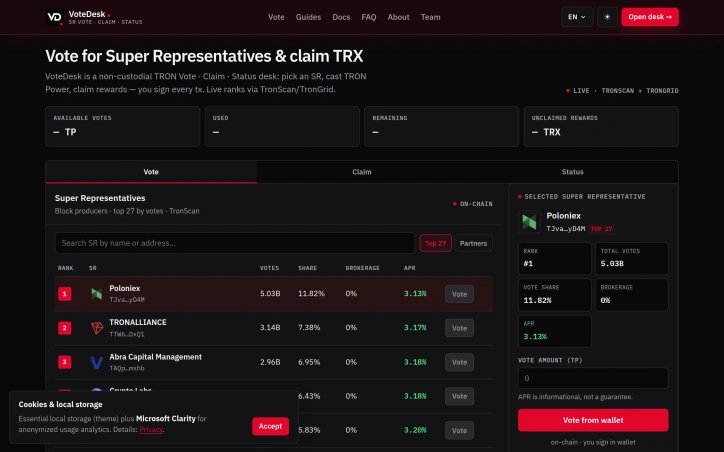The width and height of the screenshot is (724, 452).
Task: Focus the Vote Amount (TP) input
Action: click(x=593, y=378)
